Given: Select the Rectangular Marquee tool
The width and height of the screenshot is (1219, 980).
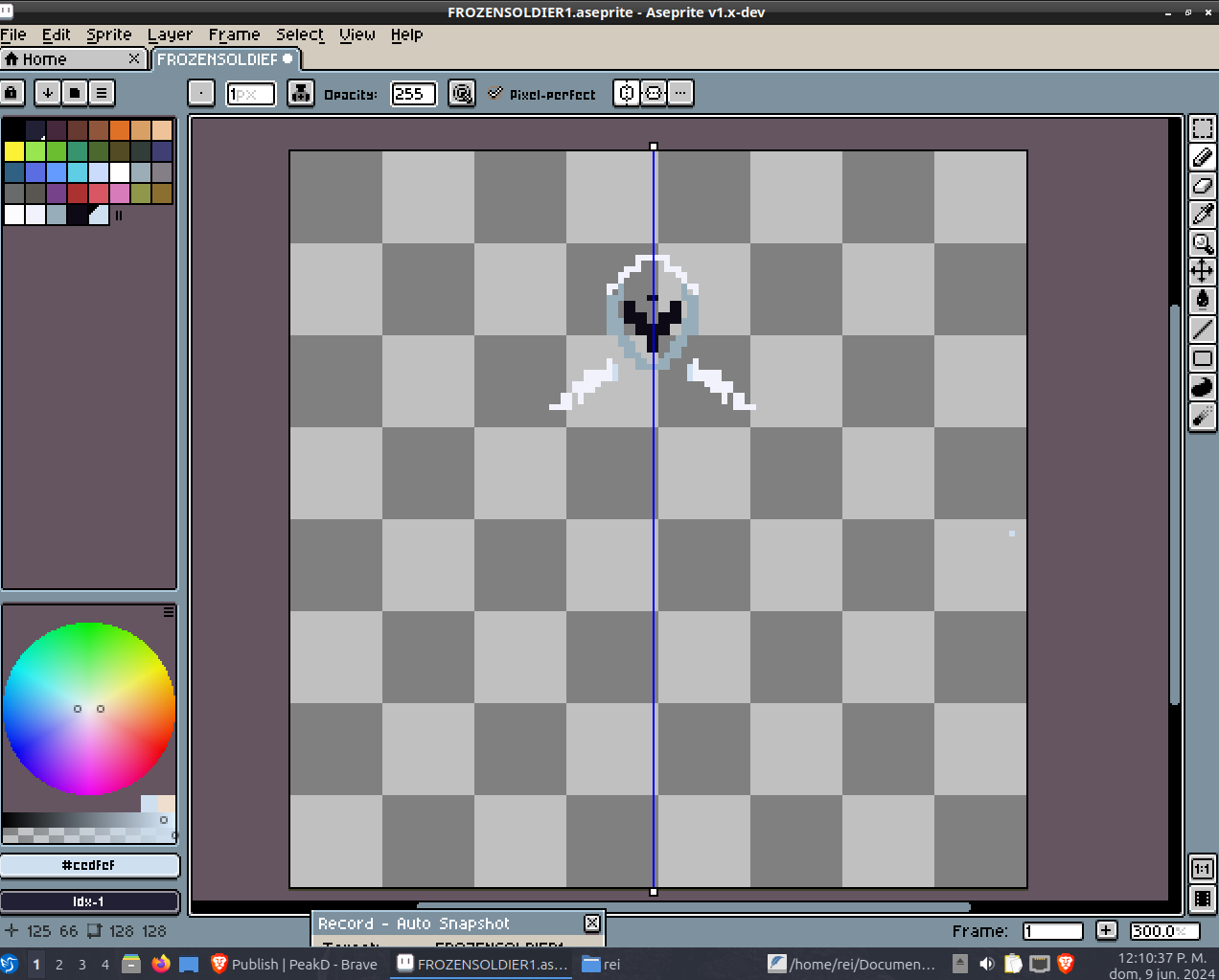Looking at the screenshot, I should [1203, 128].
